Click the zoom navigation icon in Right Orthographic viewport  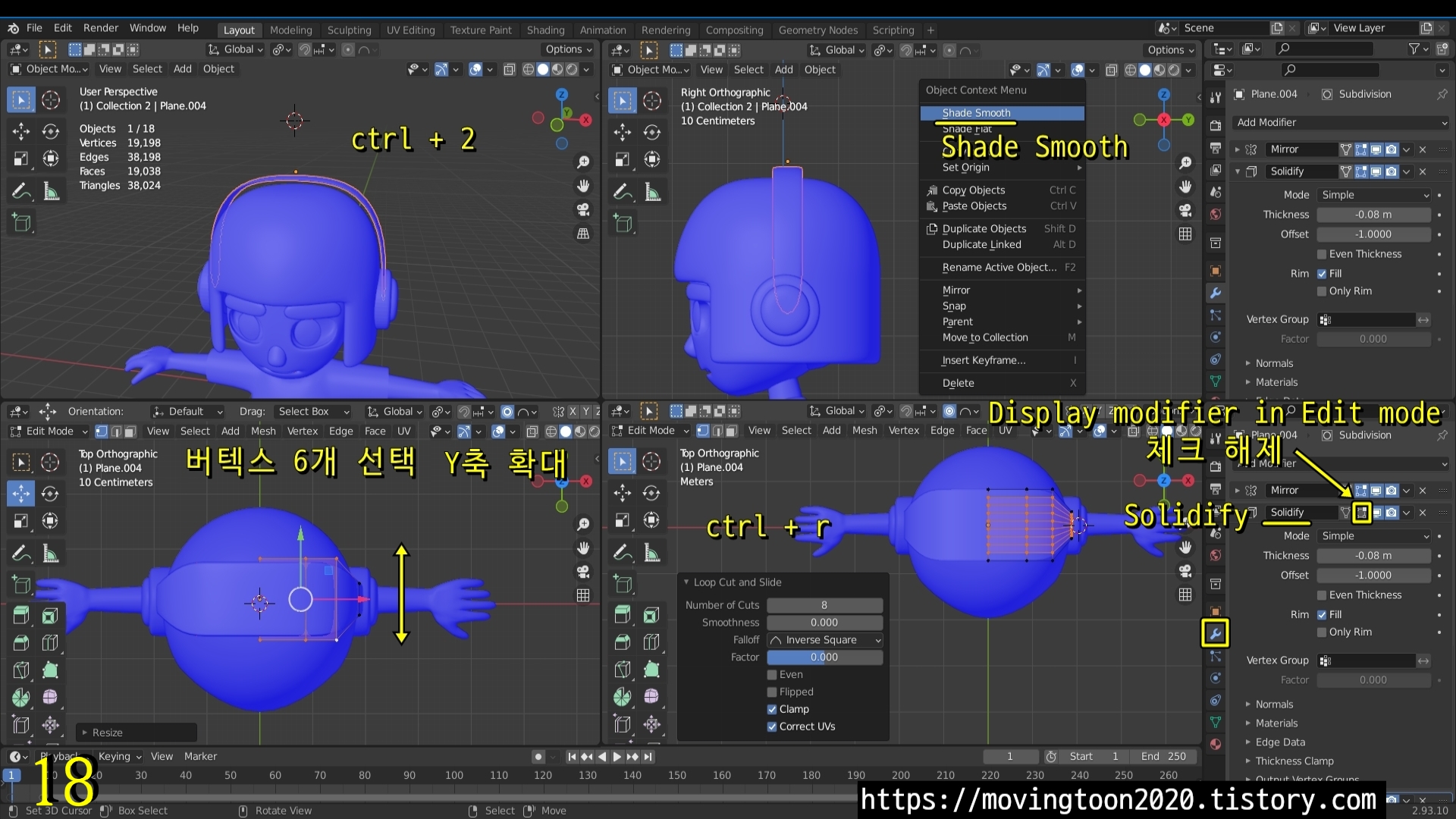pos(1185,163)
